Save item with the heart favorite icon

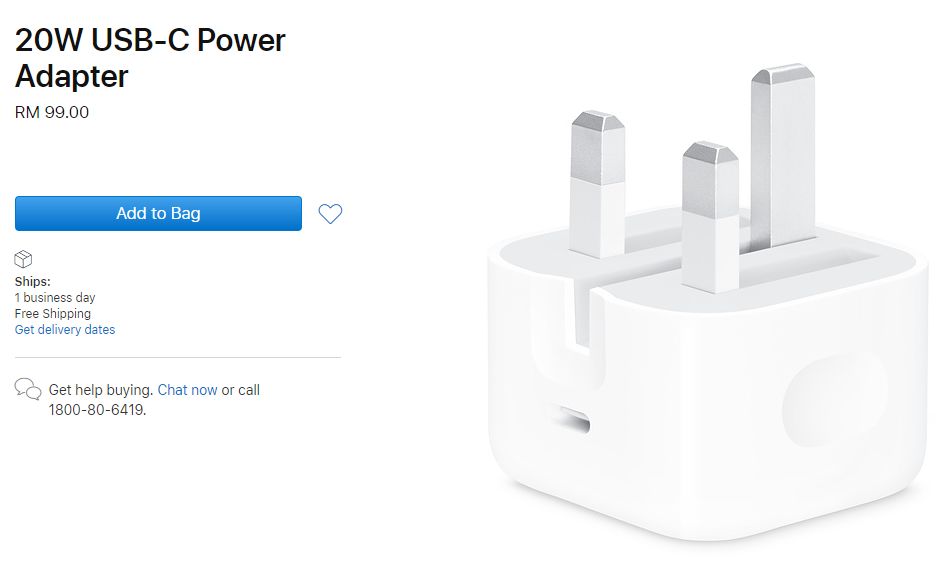coord(330,214)
